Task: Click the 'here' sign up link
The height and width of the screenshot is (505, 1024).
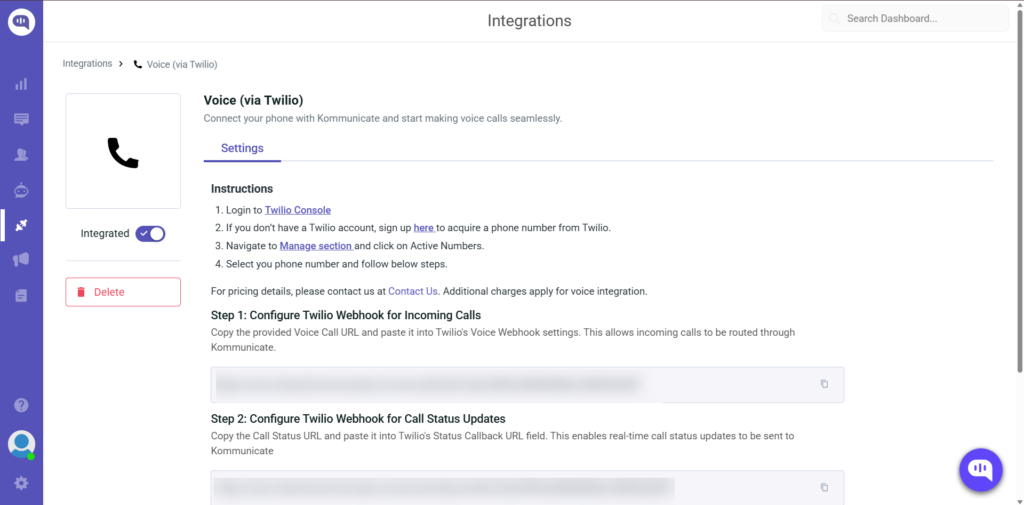Action: (x=424, y=228)
